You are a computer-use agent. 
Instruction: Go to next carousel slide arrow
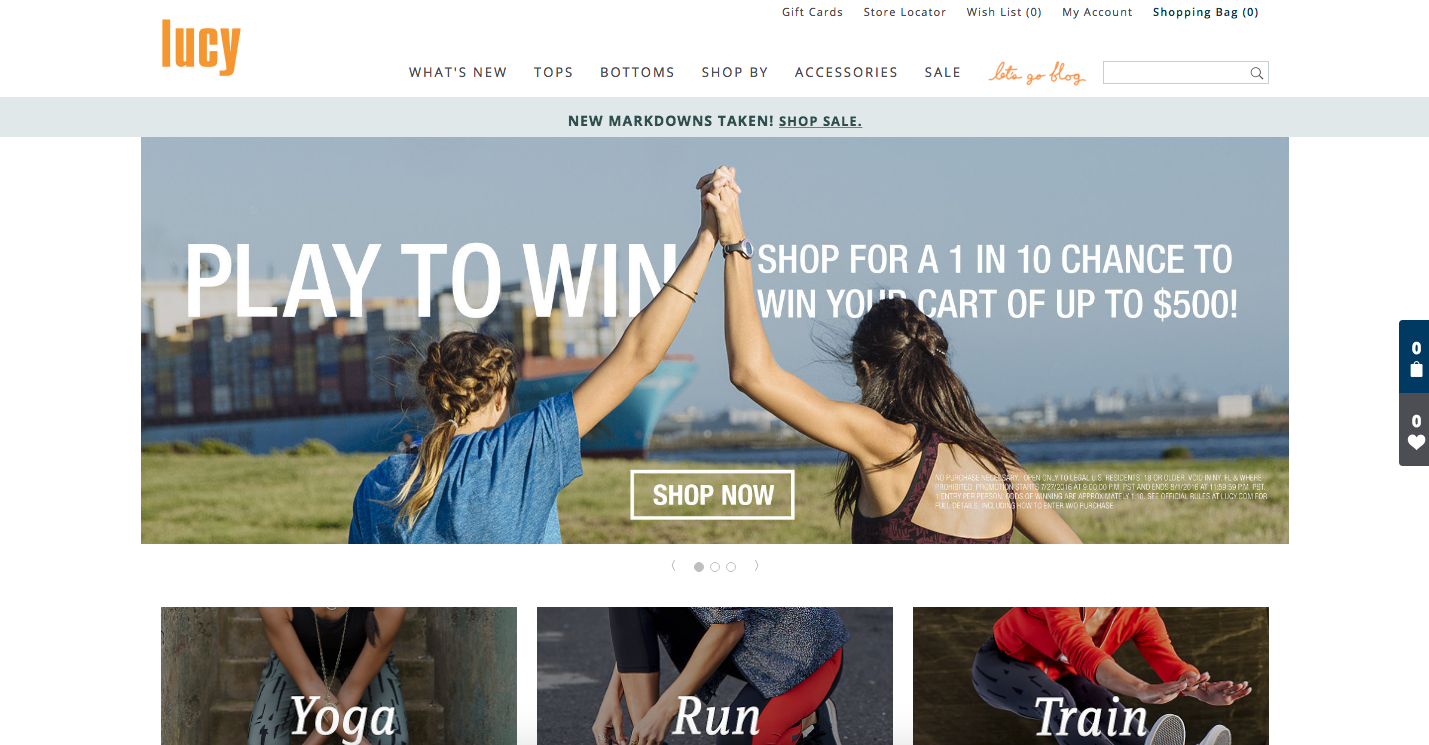756,566
